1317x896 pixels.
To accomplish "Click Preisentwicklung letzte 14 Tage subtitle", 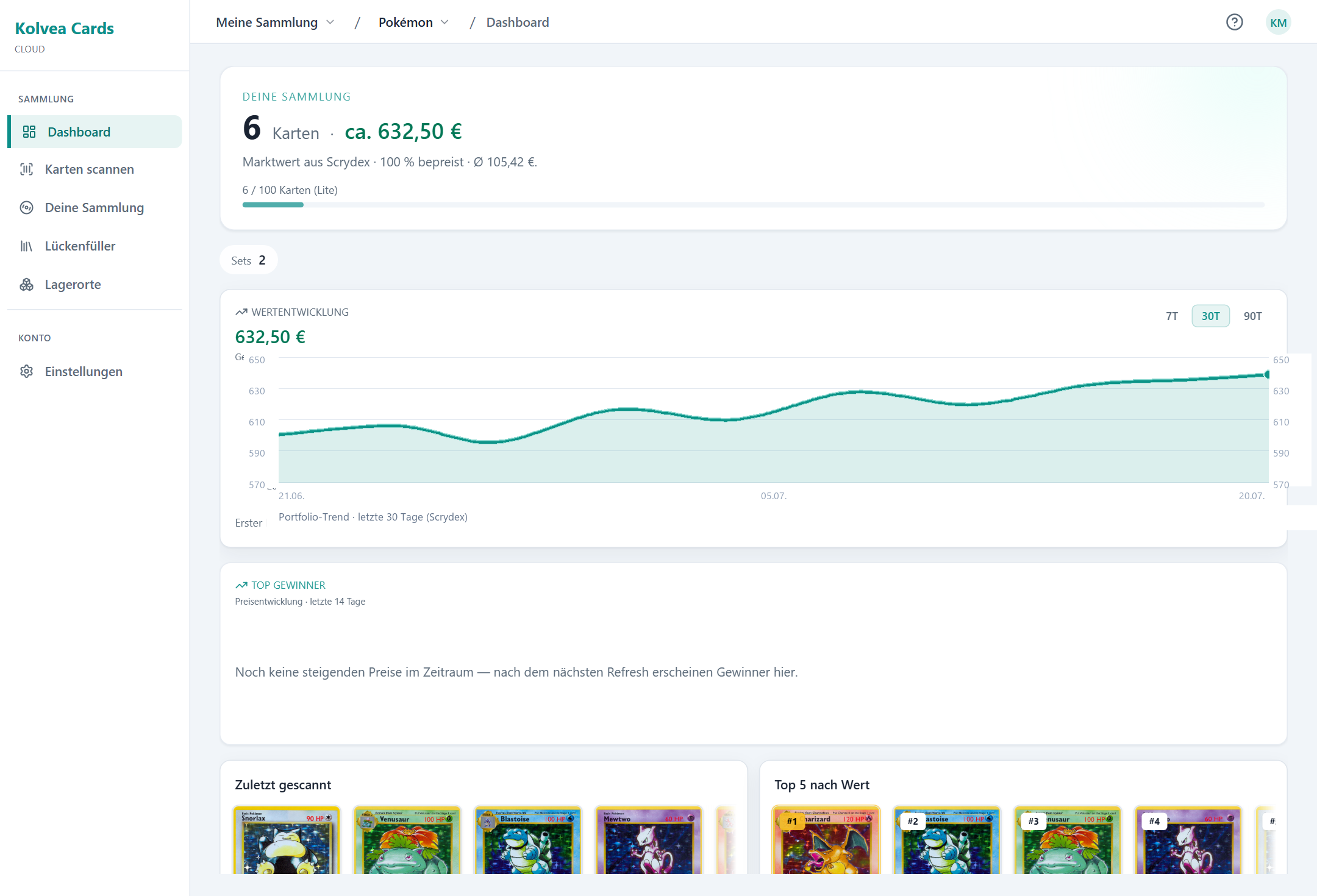I will tap(300, 602).
